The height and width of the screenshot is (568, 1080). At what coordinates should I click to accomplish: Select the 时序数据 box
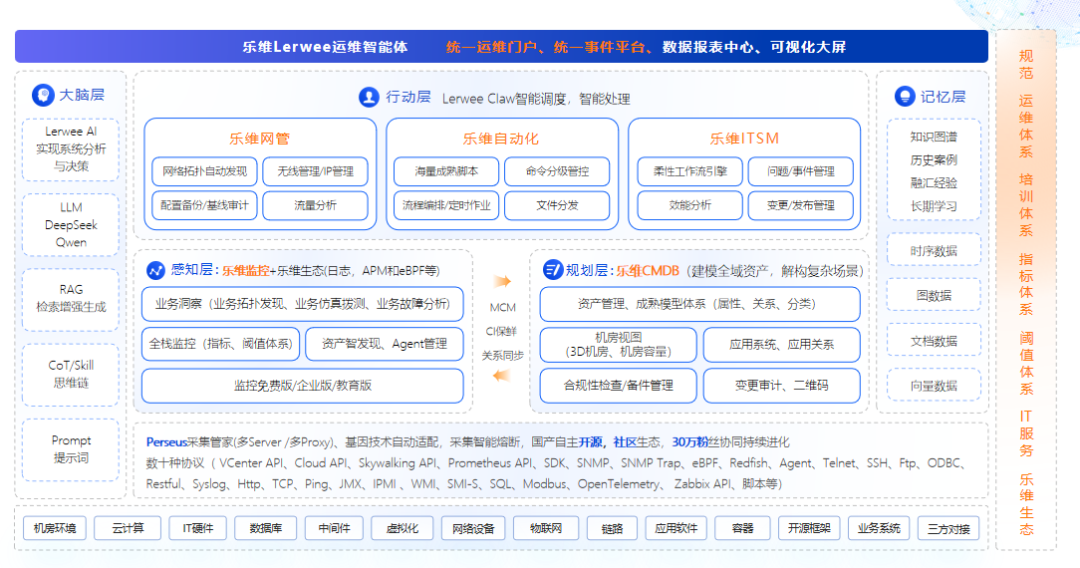tap(933, 251)
